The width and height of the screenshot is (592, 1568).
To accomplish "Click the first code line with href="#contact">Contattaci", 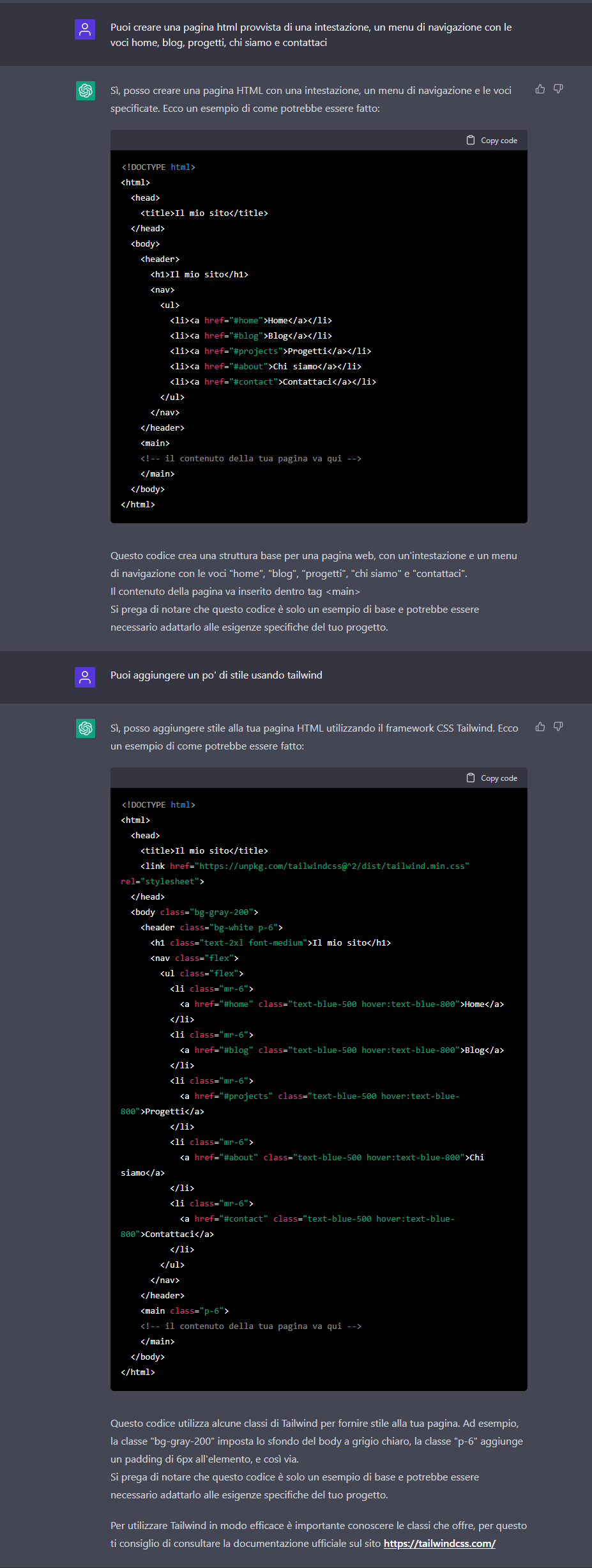I will [x=273, y=381].
